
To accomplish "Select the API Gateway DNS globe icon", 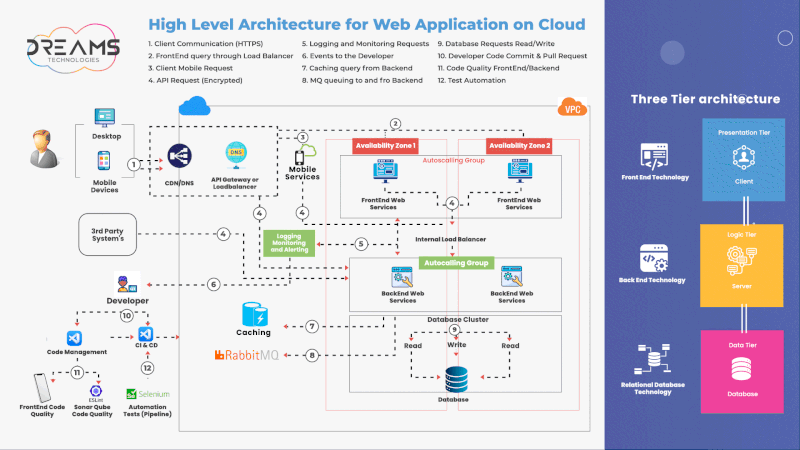I will (x=236, y=153).
